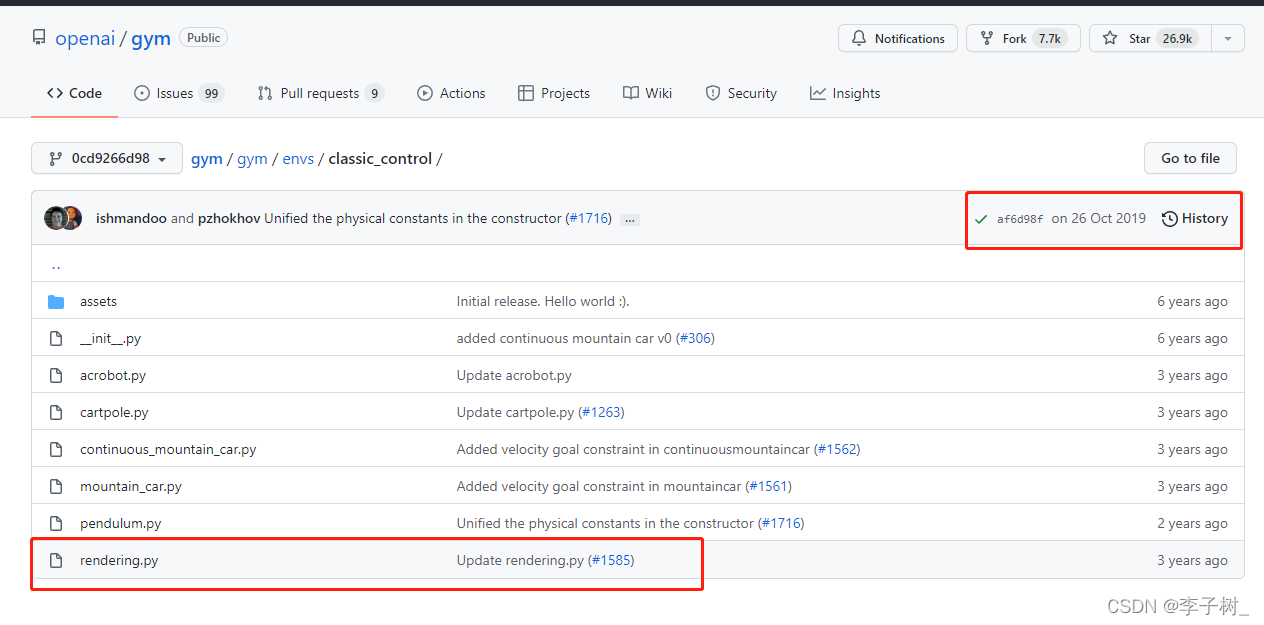Open the 'Update acrobot.py' commit message
This screenshot has height=625, width=1264.
click(514, 375)
